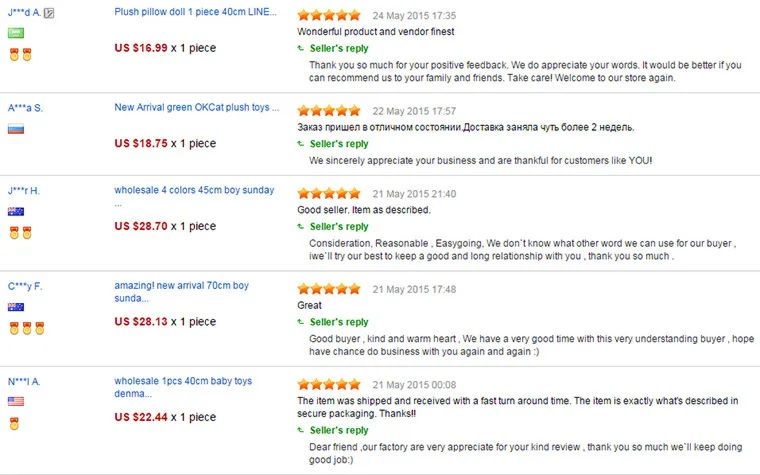Click the medal icon under N***l A.

click(x=14, y=422)
